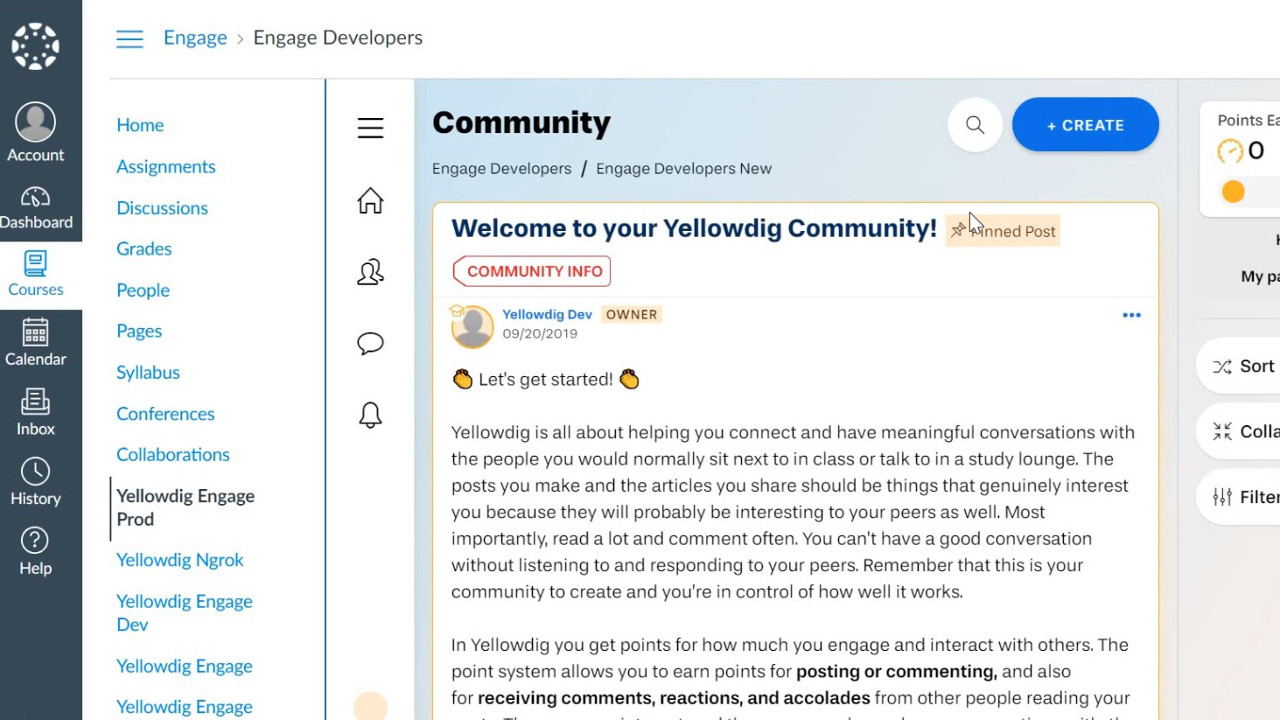Image resolution: width=1280 pixels, height=720 pixels.
Task: Go to the Dashboard in global navigation
Action: coord(36,208)
